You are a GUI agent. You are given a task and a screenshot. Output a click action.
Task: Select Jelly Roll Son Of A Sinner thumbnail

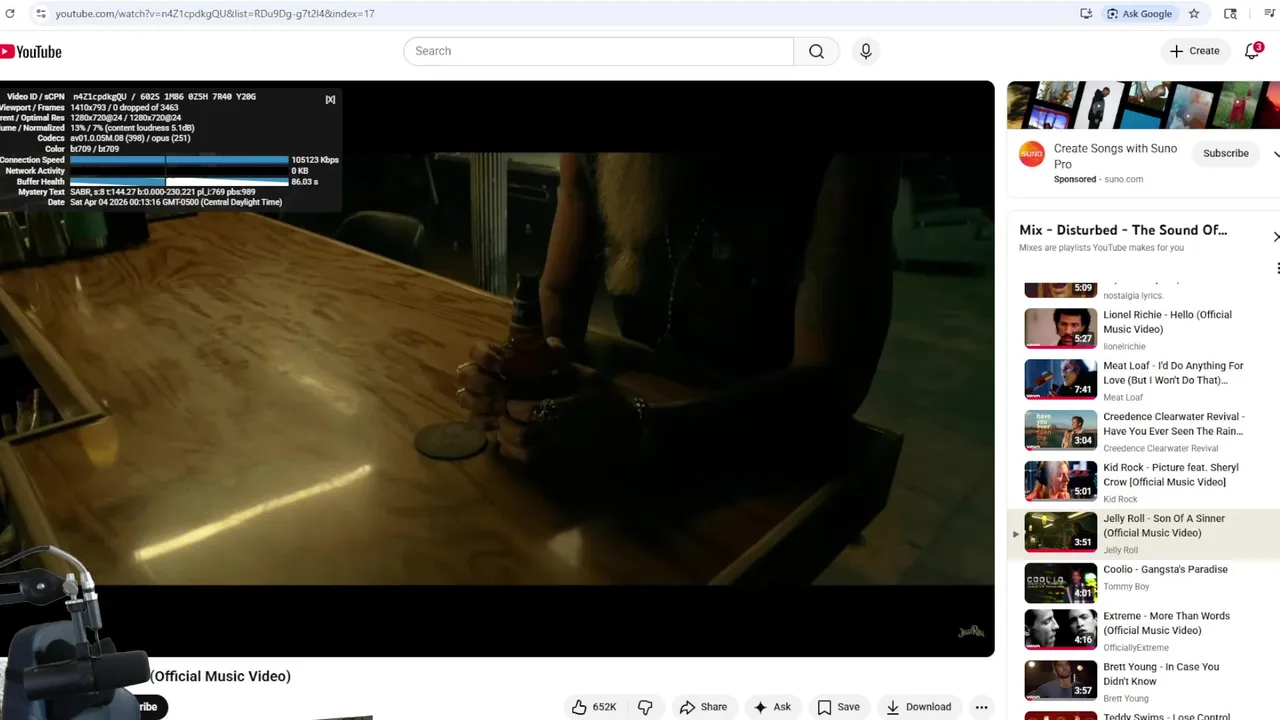1061,532
